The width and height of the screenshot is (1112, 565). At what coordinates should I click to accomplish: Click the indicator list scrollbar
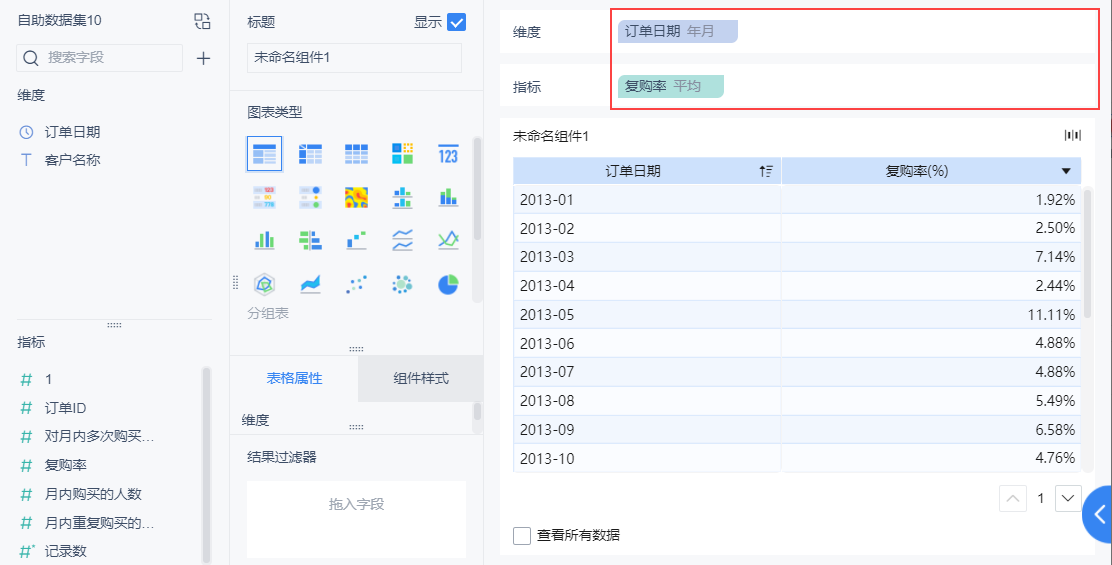(x=206, y=464)
